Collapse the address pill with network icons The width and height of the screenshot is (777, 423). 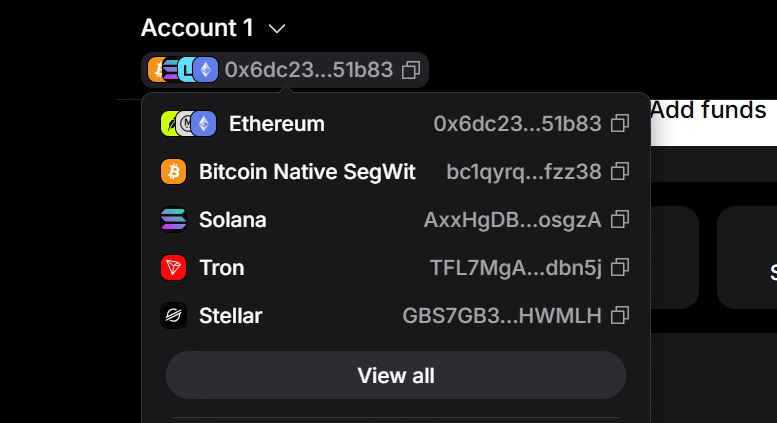pos(285,70)
